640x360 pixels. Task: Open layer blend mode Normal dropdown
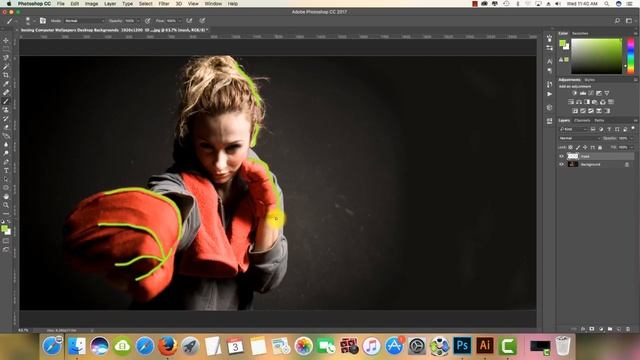[579, 138]
